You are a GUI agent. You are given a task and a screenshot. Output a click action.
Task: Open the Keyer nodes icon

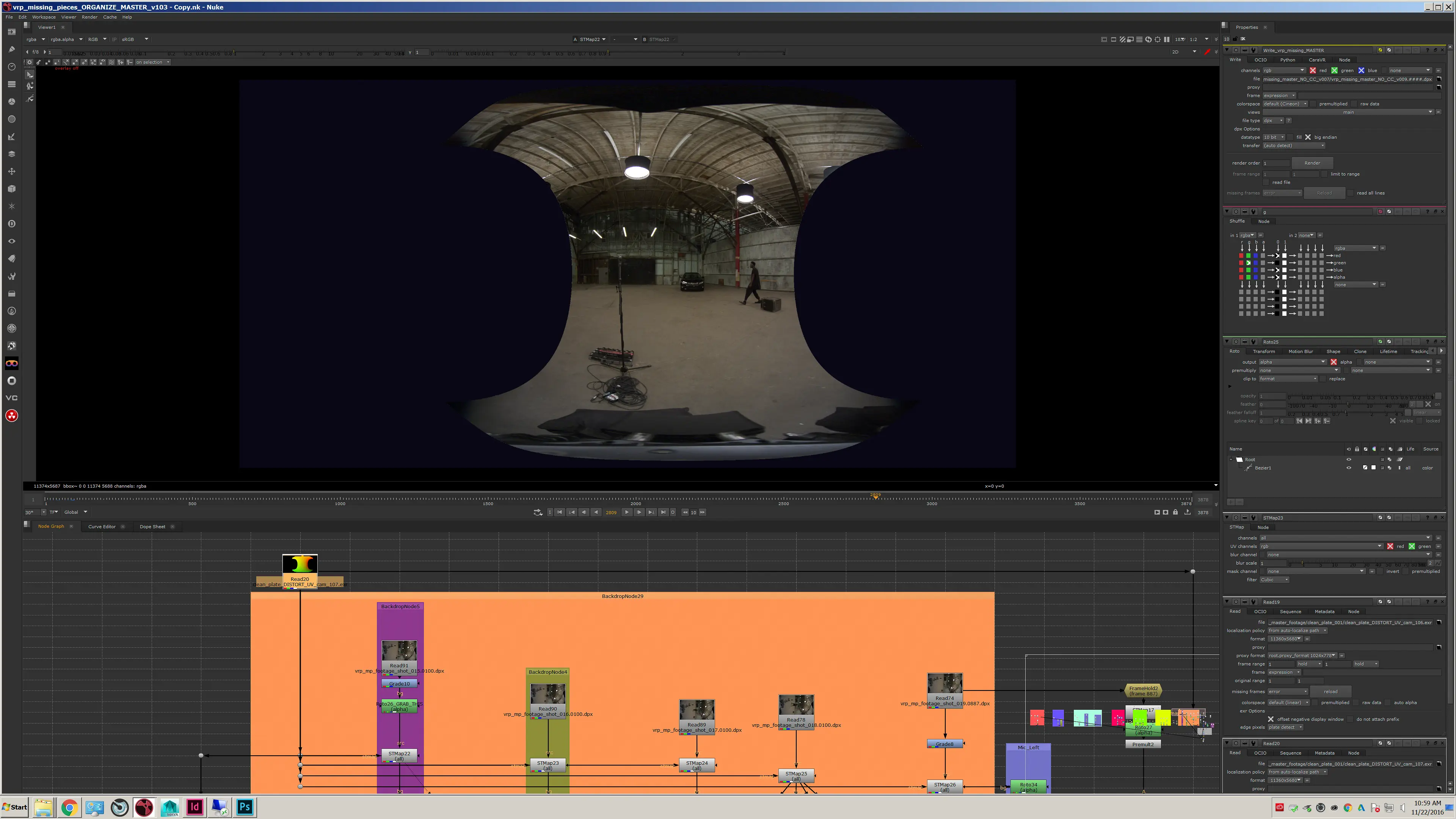click(x=11, y=137)
